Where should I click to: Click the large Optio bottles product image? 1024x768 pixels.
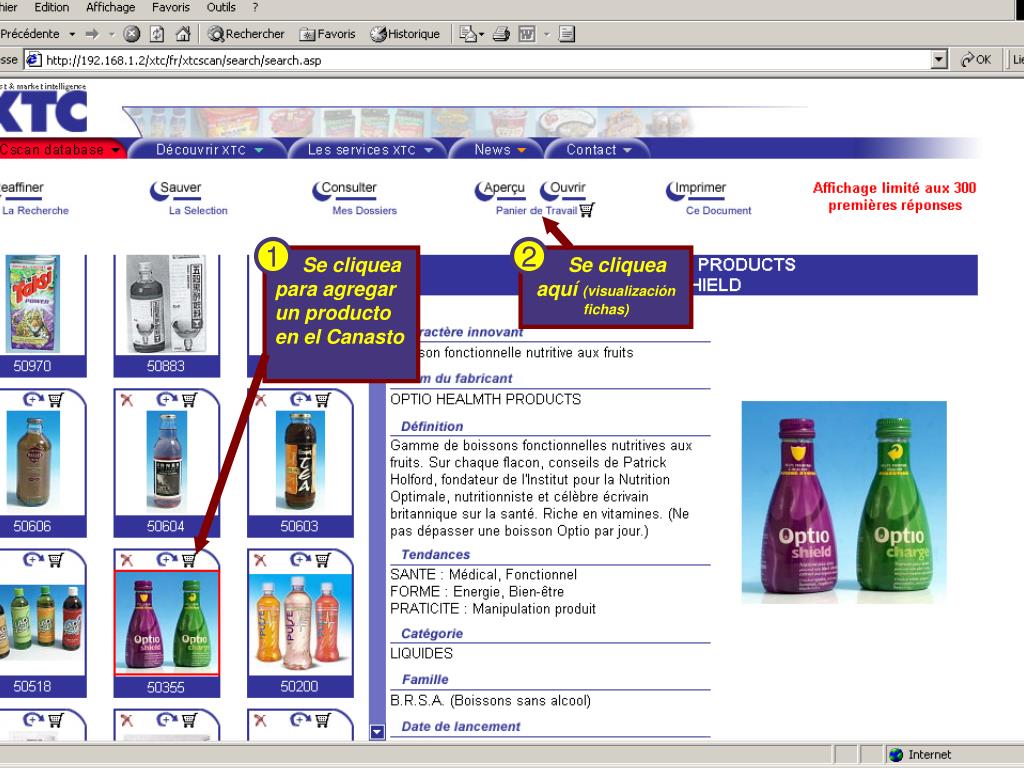pyautogui.click(x=844, y=502)
